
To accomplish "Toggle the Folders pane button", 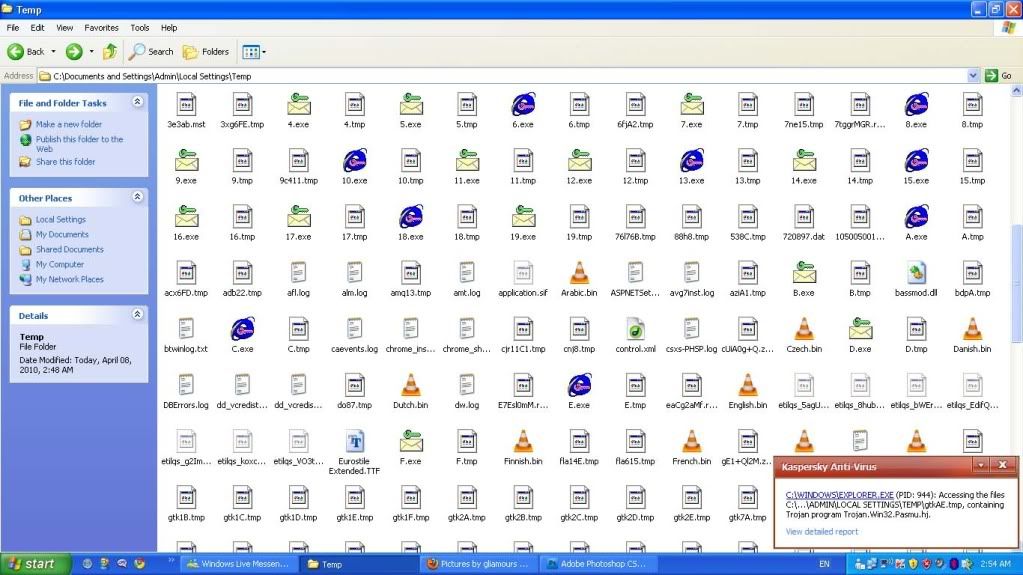I will [206, 51].
